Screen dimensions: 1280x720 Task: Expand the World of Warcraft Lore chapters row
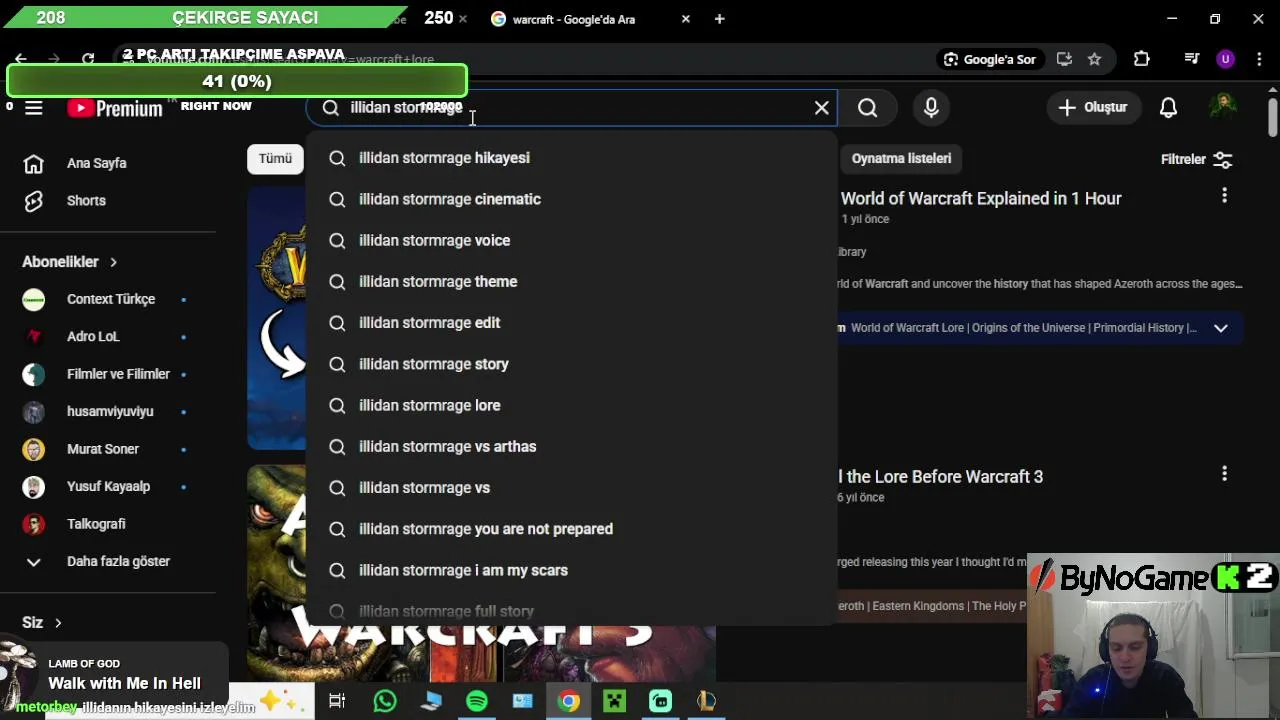(x=1220, y=328)
